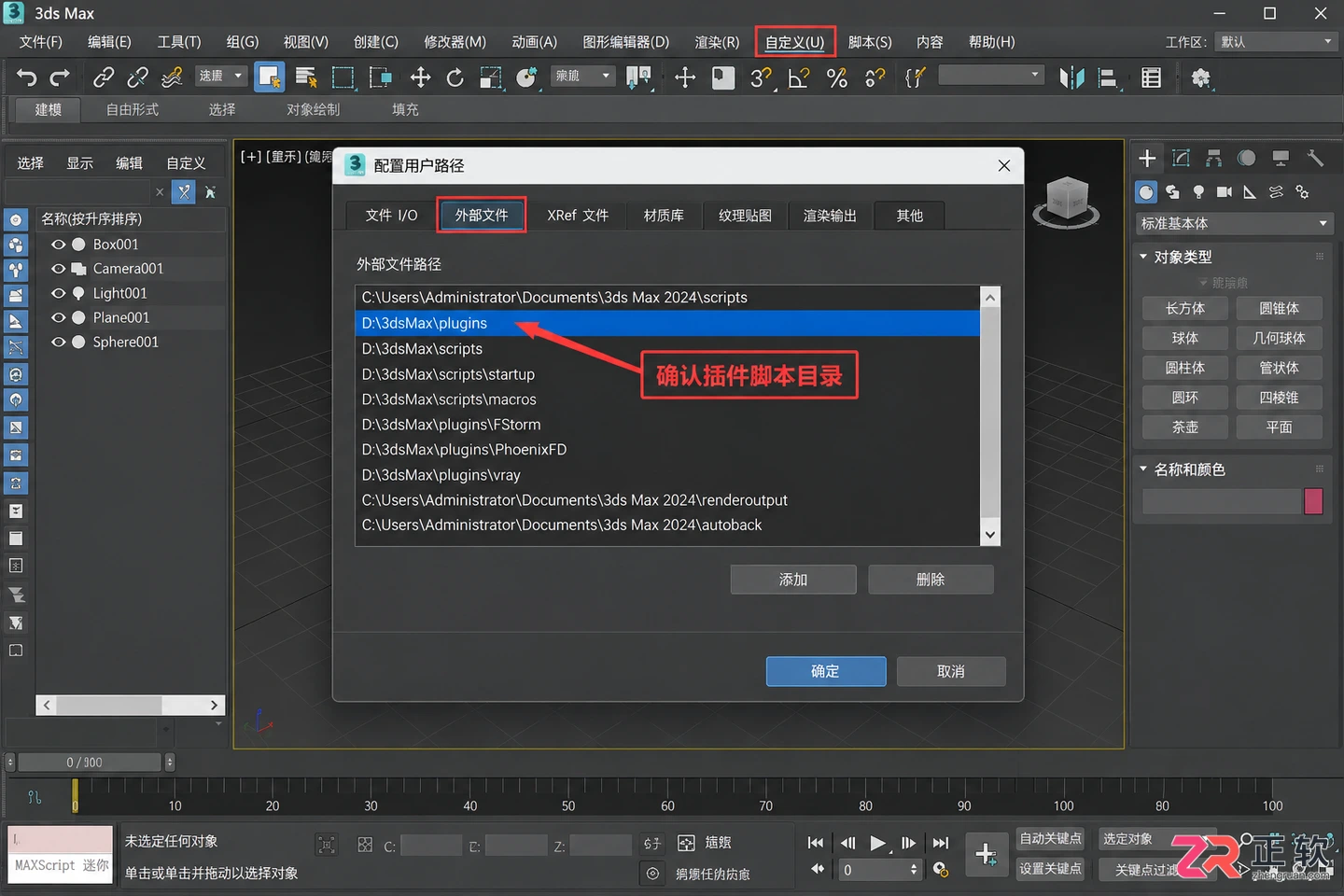Open the 标准基本体 primitive type dropdown
The width and height of the screenshot is (1344, 896).
point(1233,223)
